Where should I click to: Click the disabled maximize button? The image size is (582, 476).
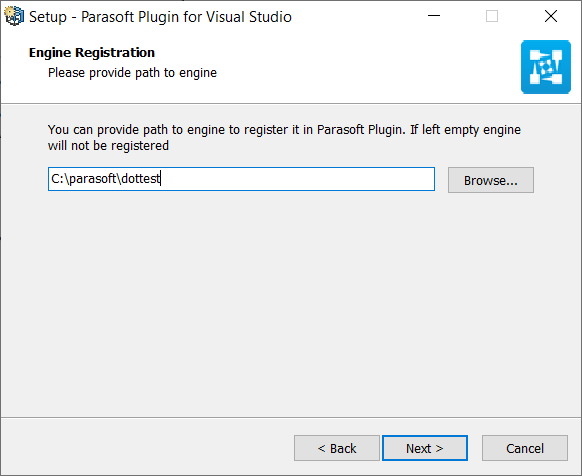point(492,16)
